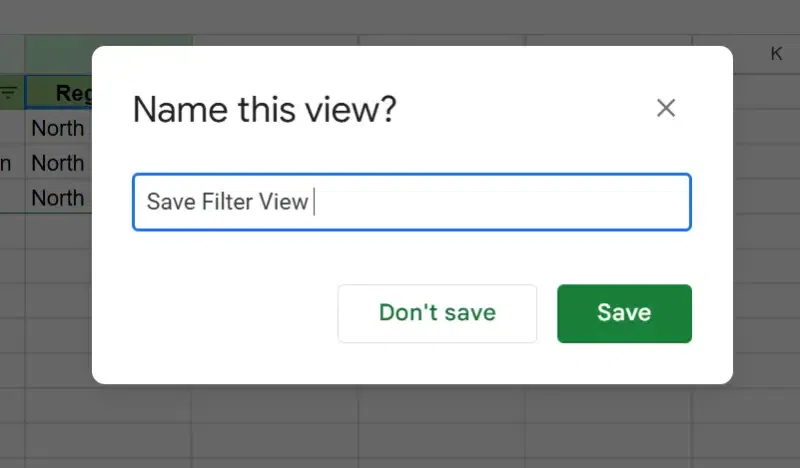
Task: Focus the view name input field
Action: click(411, 202)
